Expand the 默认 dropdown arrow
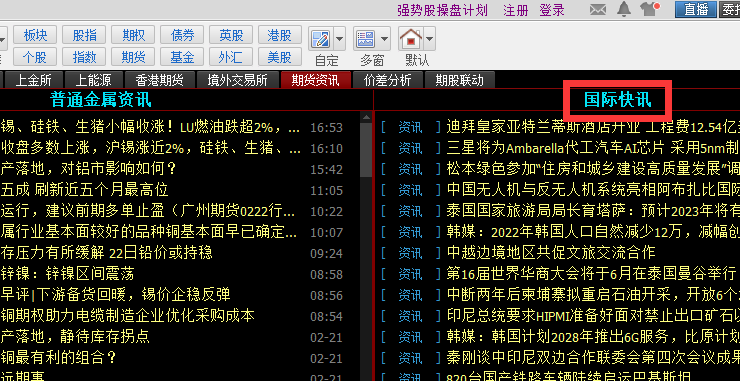 [429, 39]
